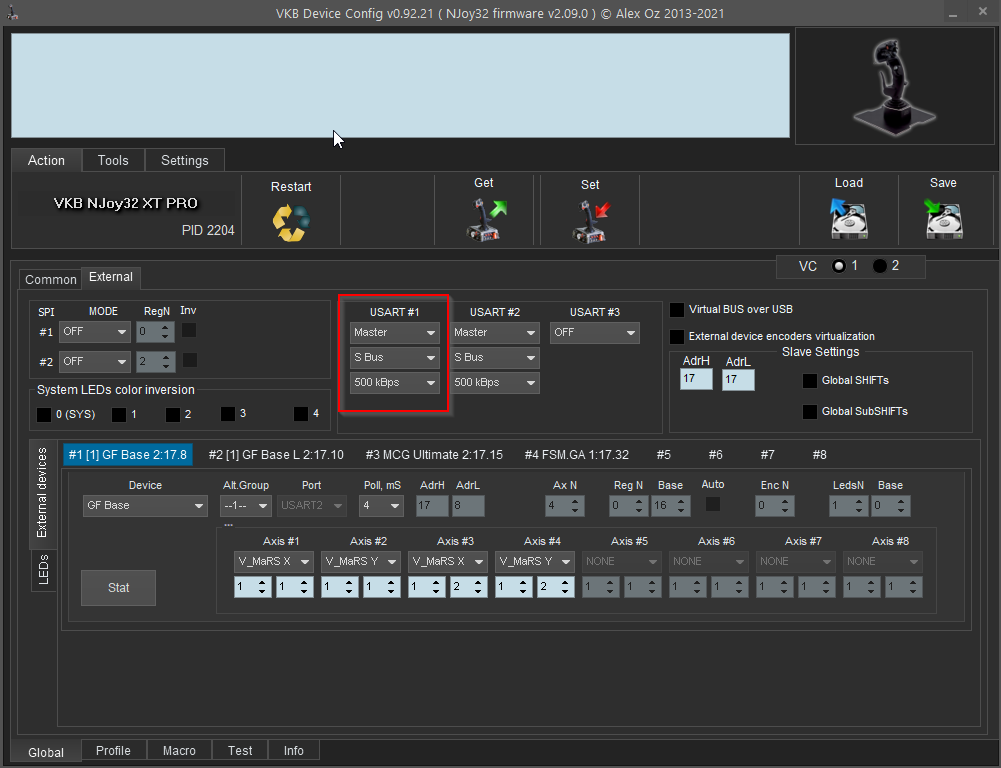
Task: Open the Device GF Base dropdown
Action: coord(145,506)
